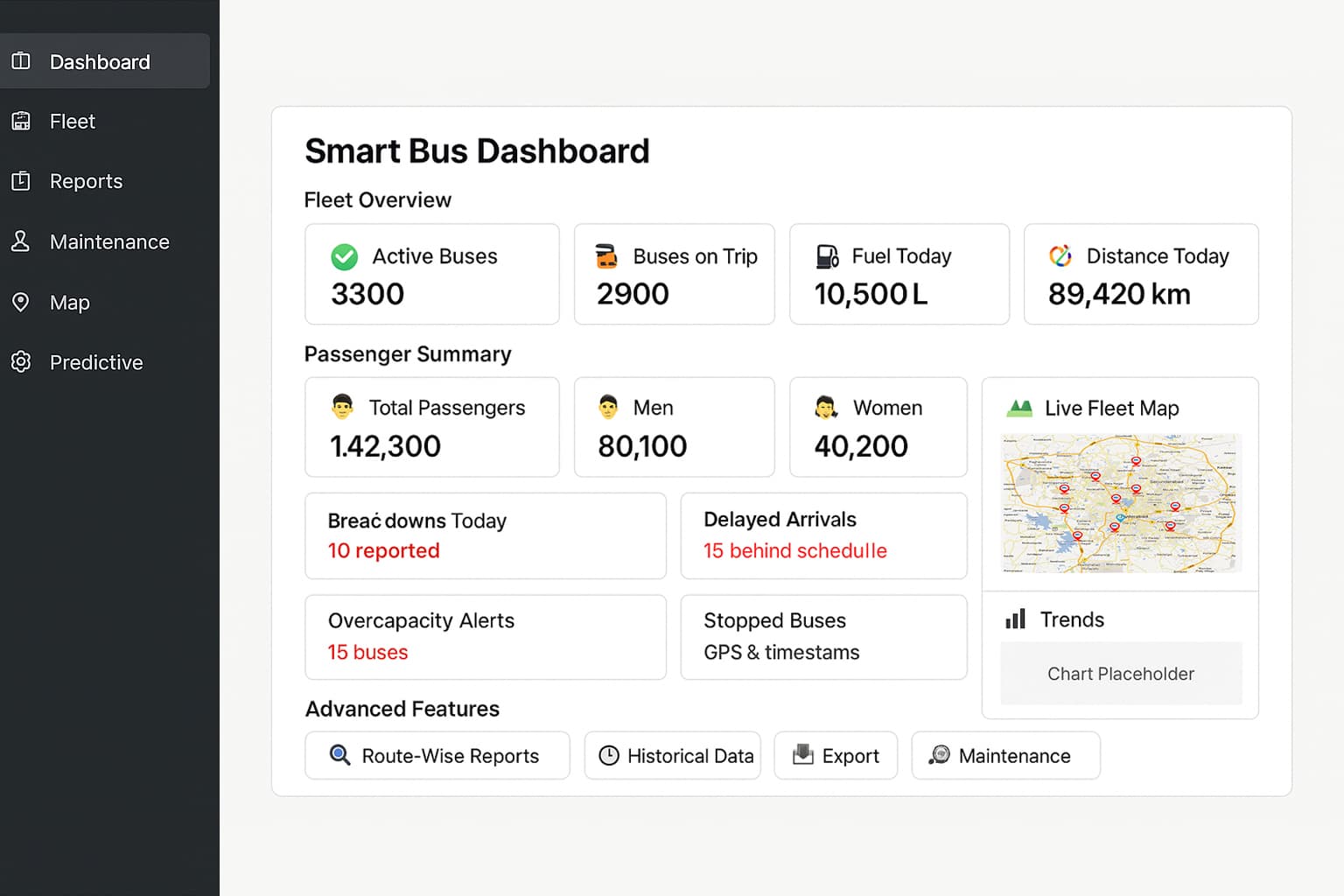
Task: Open Route-Wise Reports
Action: click(437, 755)
